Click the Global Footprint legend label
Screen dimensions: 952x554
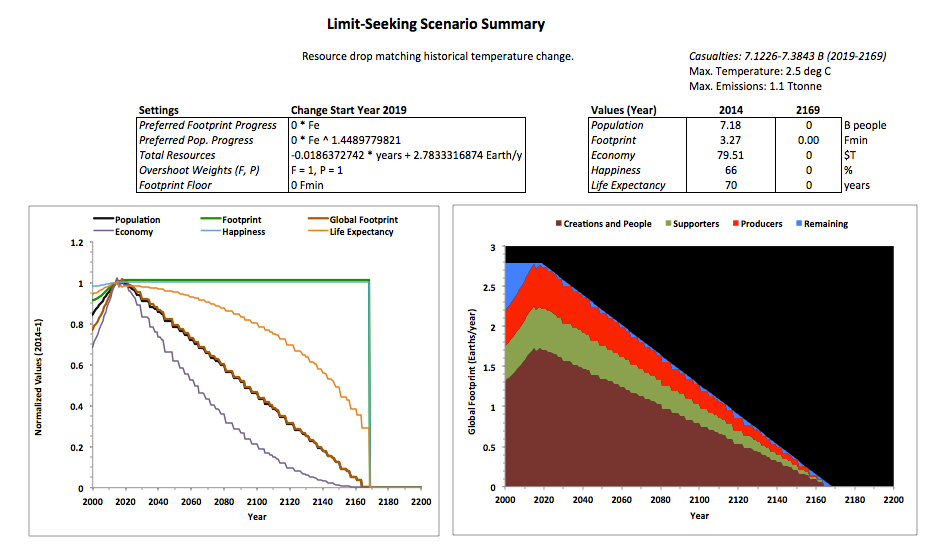(x=364, y=220)
